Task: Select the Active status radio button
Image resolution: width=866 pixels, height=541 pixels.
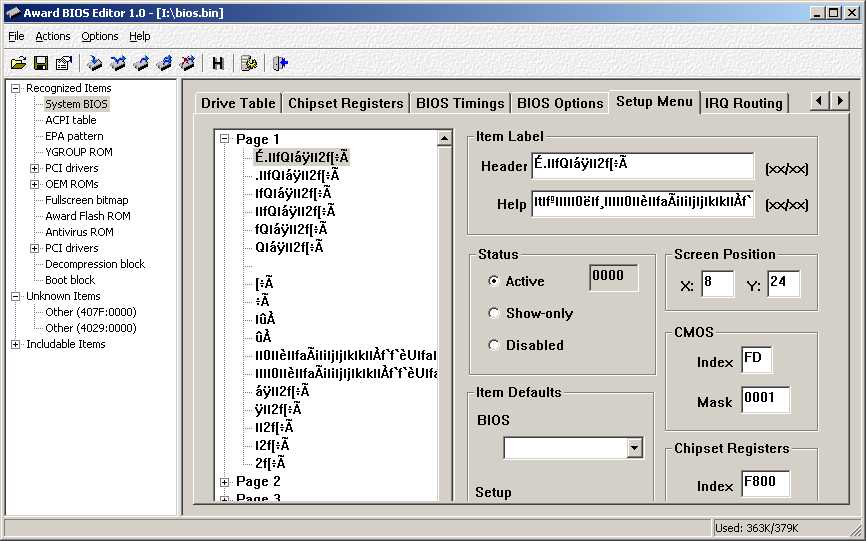Action: click(494, 281)
